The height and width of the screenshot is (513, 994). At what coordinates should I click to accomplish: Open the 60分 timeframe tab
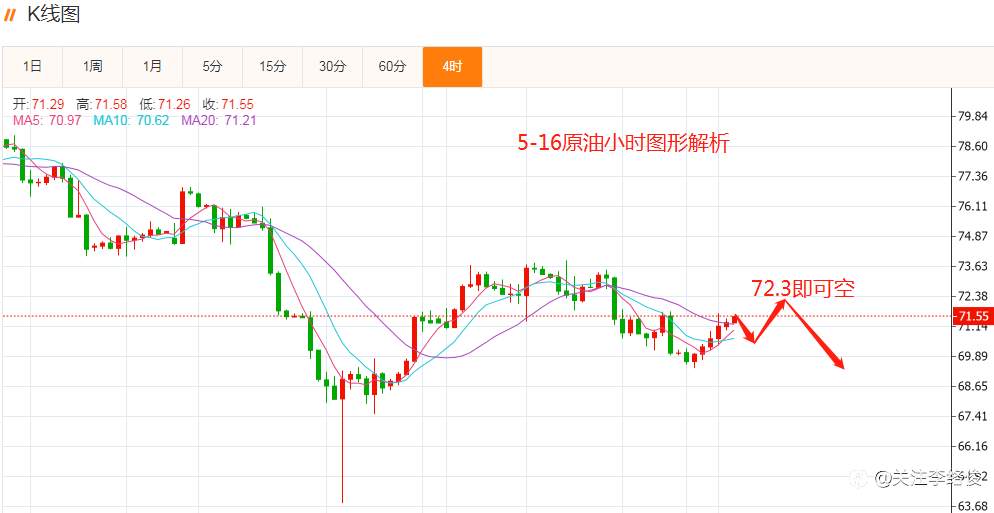(392, 67)
